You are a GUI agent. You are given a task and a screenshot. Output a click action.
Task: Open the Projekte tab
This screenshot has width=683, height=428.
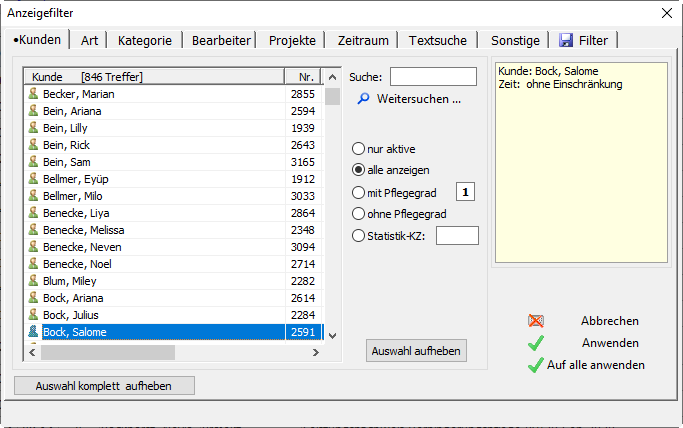click(x=292, y=40)
